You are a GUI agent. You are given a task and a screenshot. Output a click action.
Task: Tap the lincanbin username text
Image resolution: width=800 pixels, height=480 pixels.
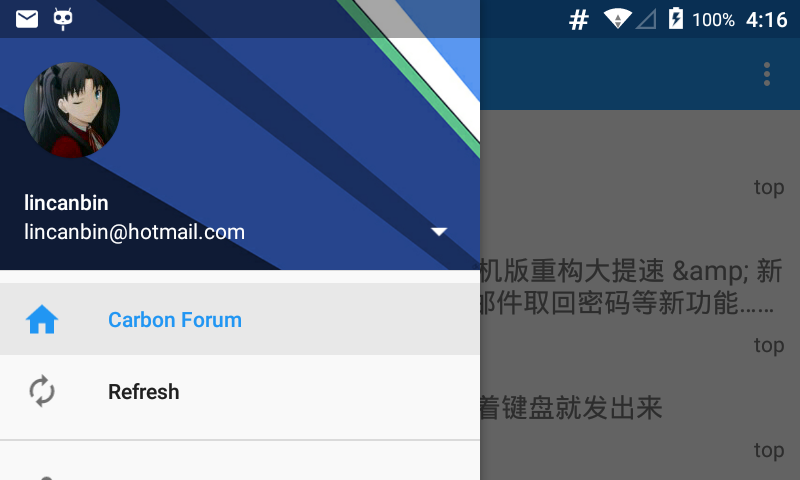tap(66, 203)
